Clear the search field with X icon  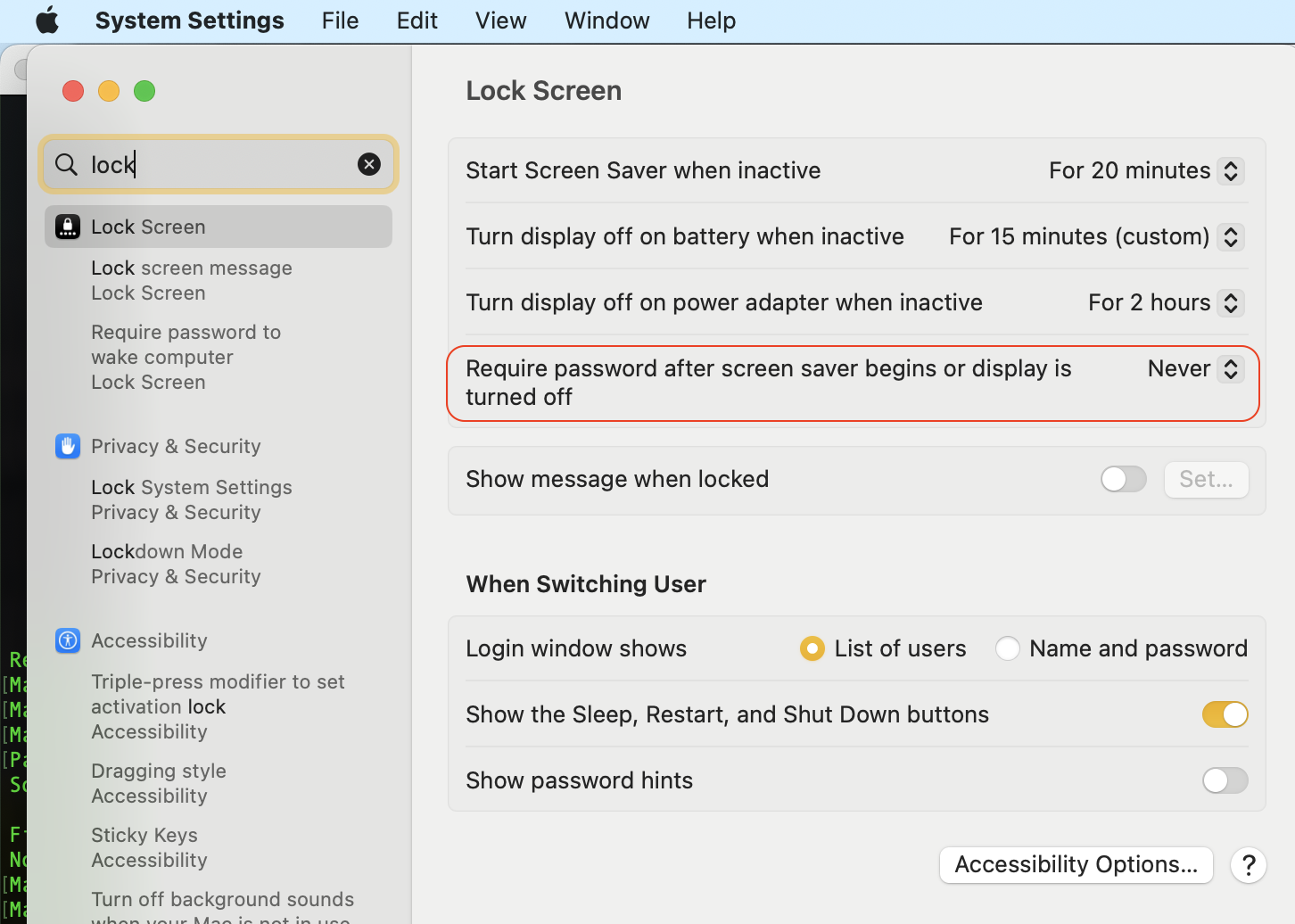point(368,164)
